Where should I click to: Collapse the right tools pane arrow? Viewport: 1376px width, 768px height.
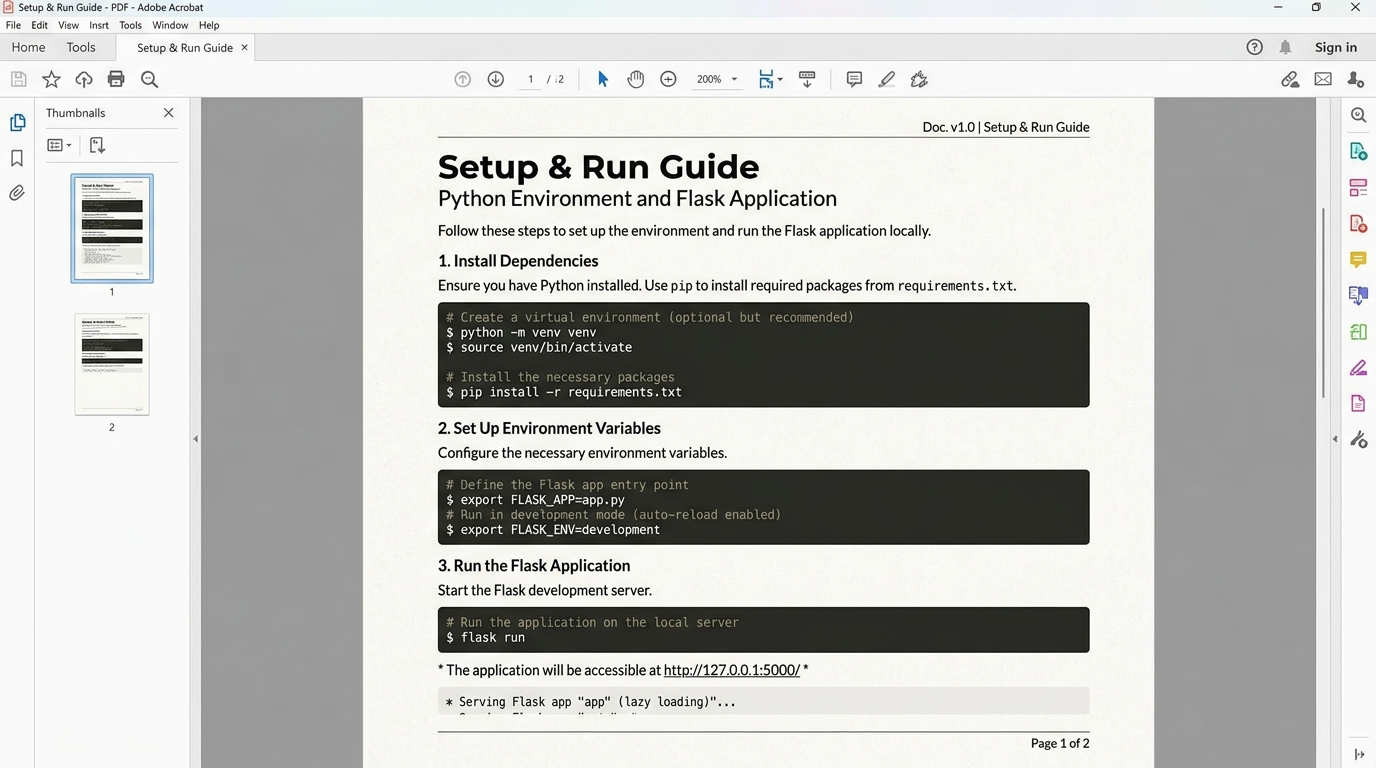pos(1334,439)
